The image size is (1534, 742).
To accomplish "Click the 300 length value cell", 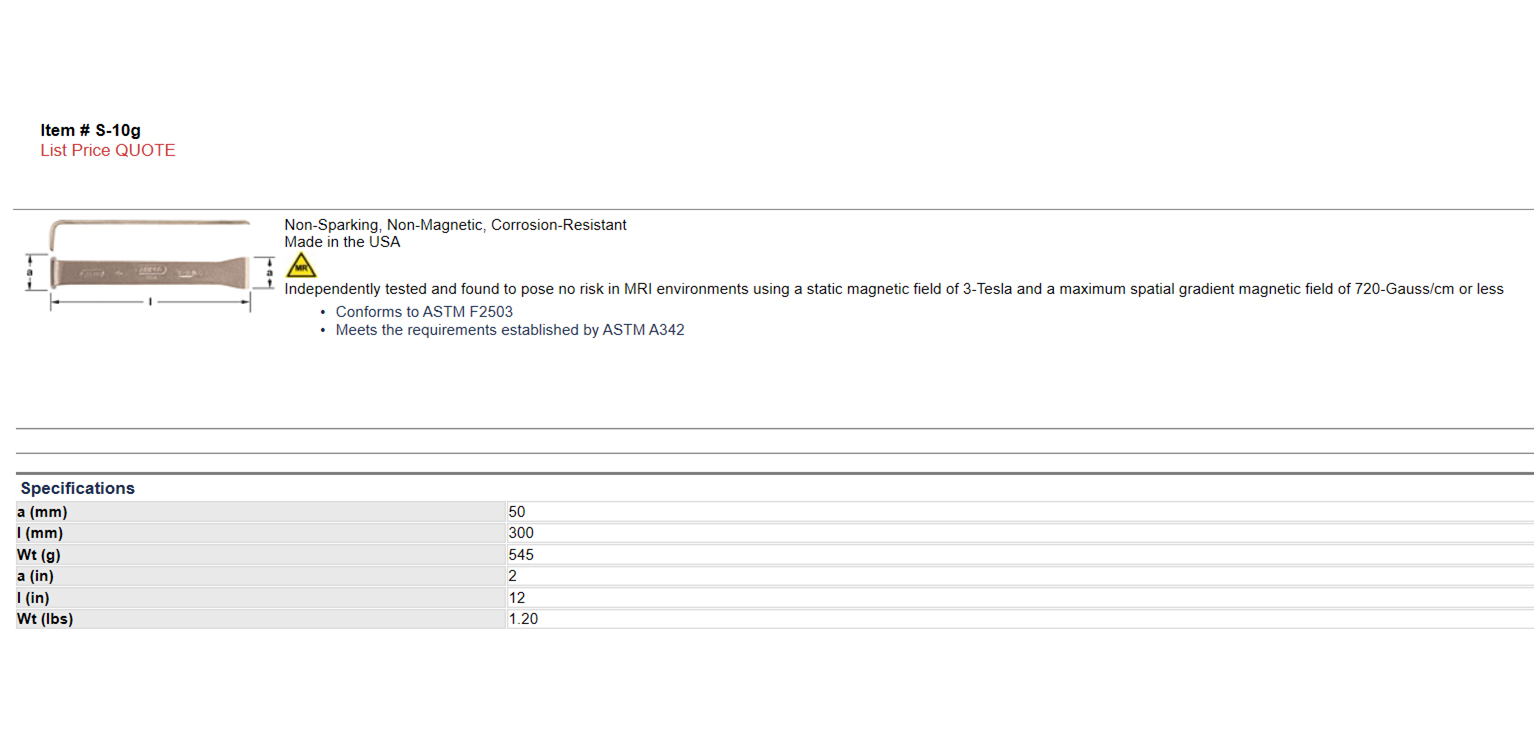I will tap(521, 533).
